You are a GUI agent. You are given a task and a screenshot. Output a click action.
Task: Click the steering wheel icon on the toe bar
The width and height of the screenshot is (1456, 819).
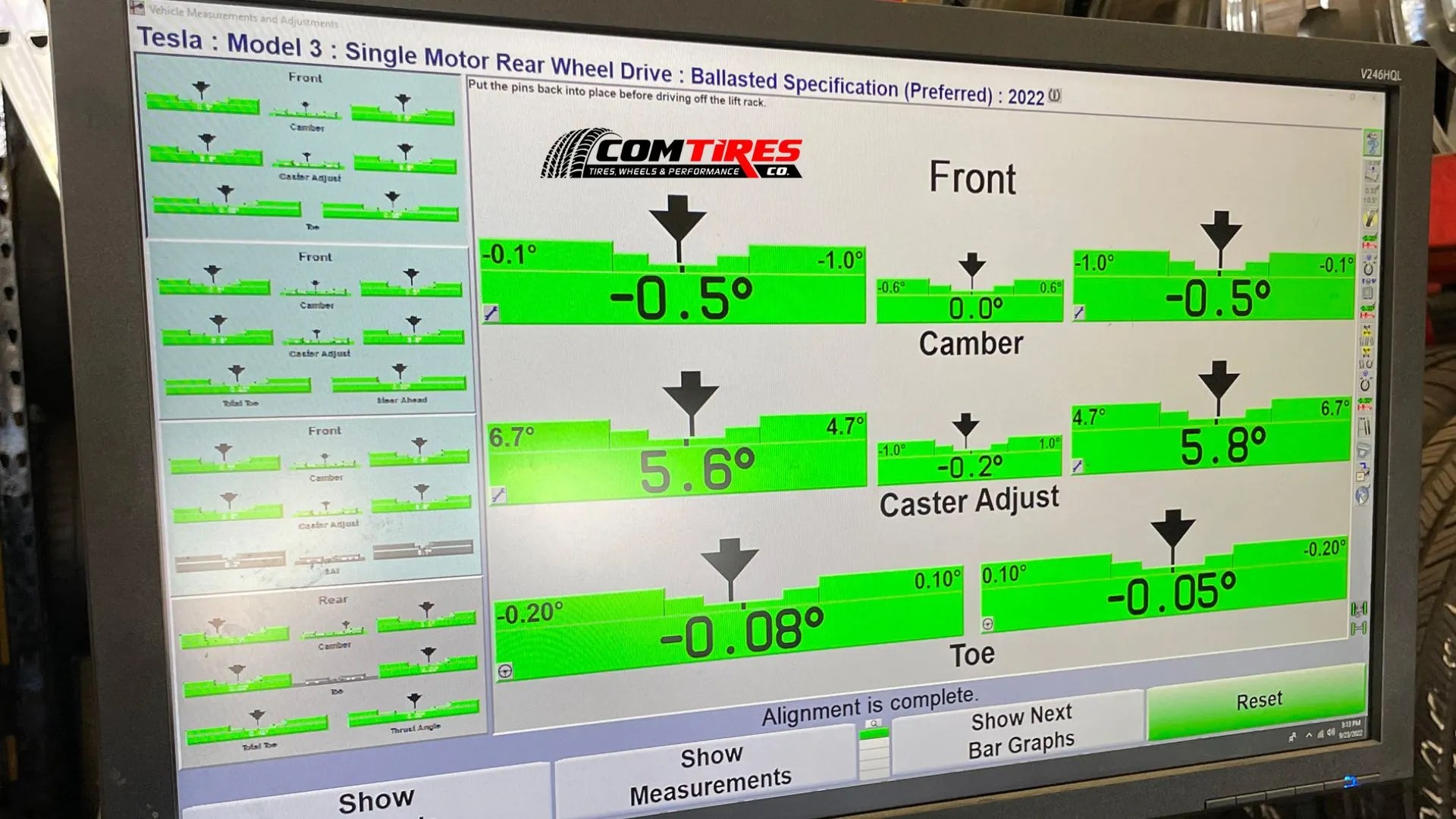click(506, 671)
